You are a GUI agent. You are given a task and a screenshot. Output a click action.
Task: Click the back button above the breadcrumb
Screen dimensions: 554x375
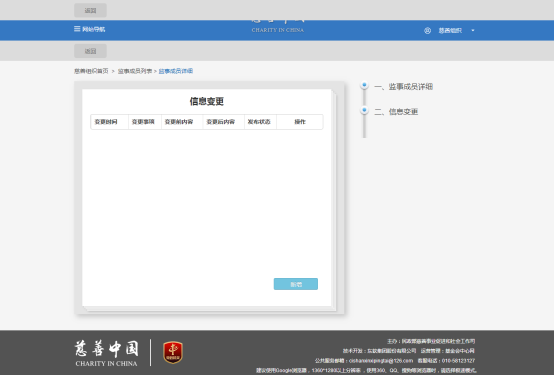click(90, 51)
